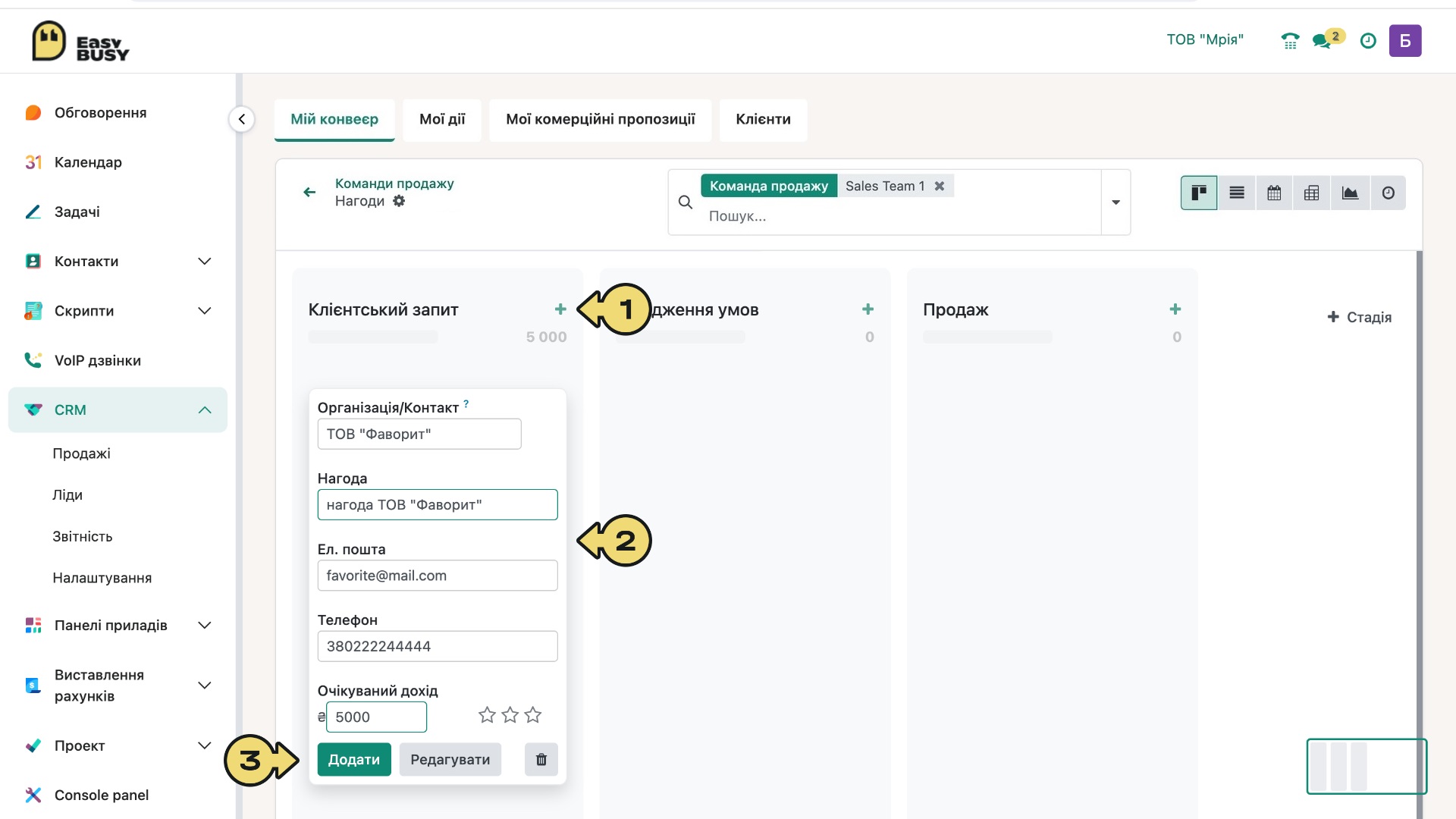Image resolution: width=1456 pixels, height=819 pixels.
Task: Focus the Організація/Контакт field
Action: 419,434
